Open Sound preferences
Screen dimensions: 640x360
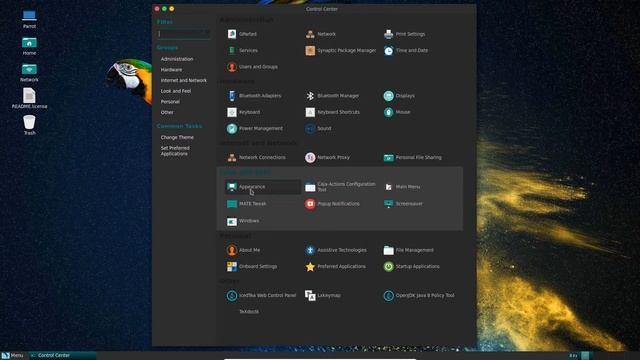(x=318, y=128)
